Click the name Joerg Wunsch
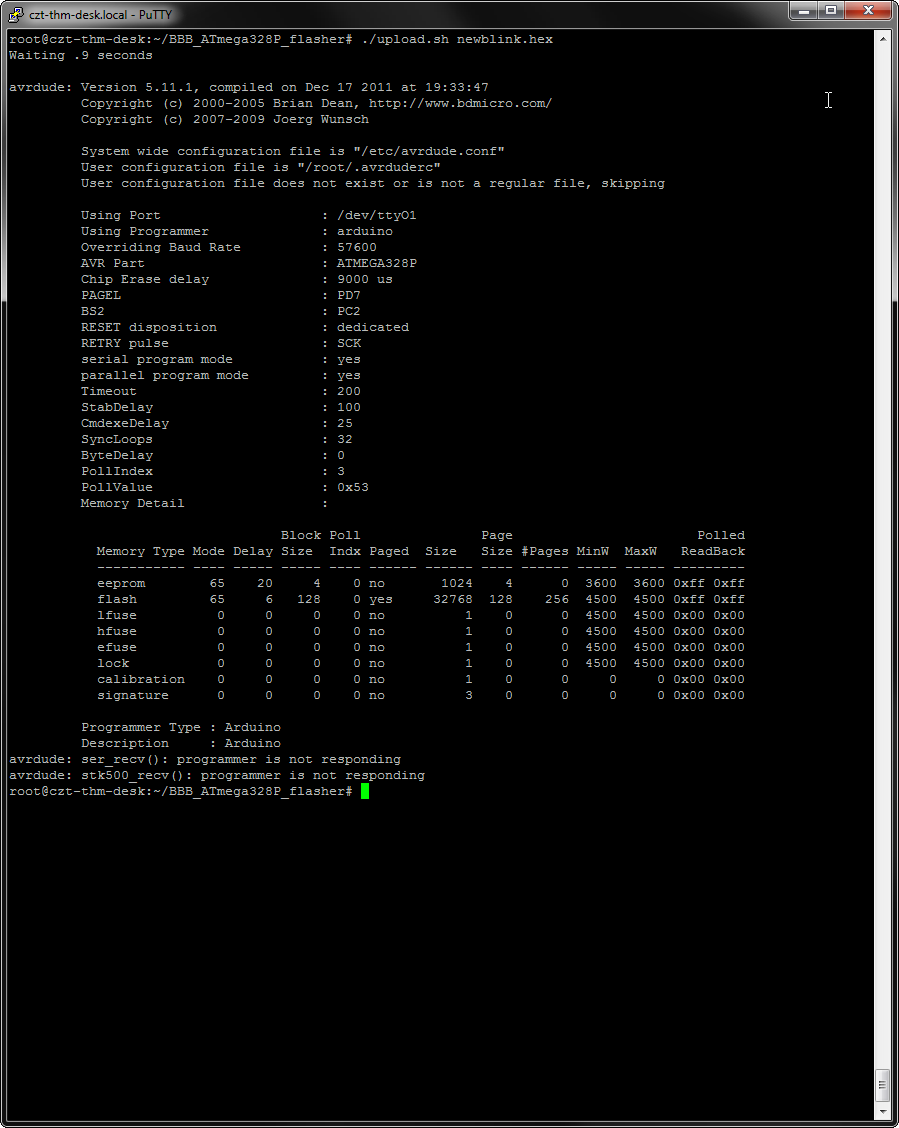 (321, 119)
